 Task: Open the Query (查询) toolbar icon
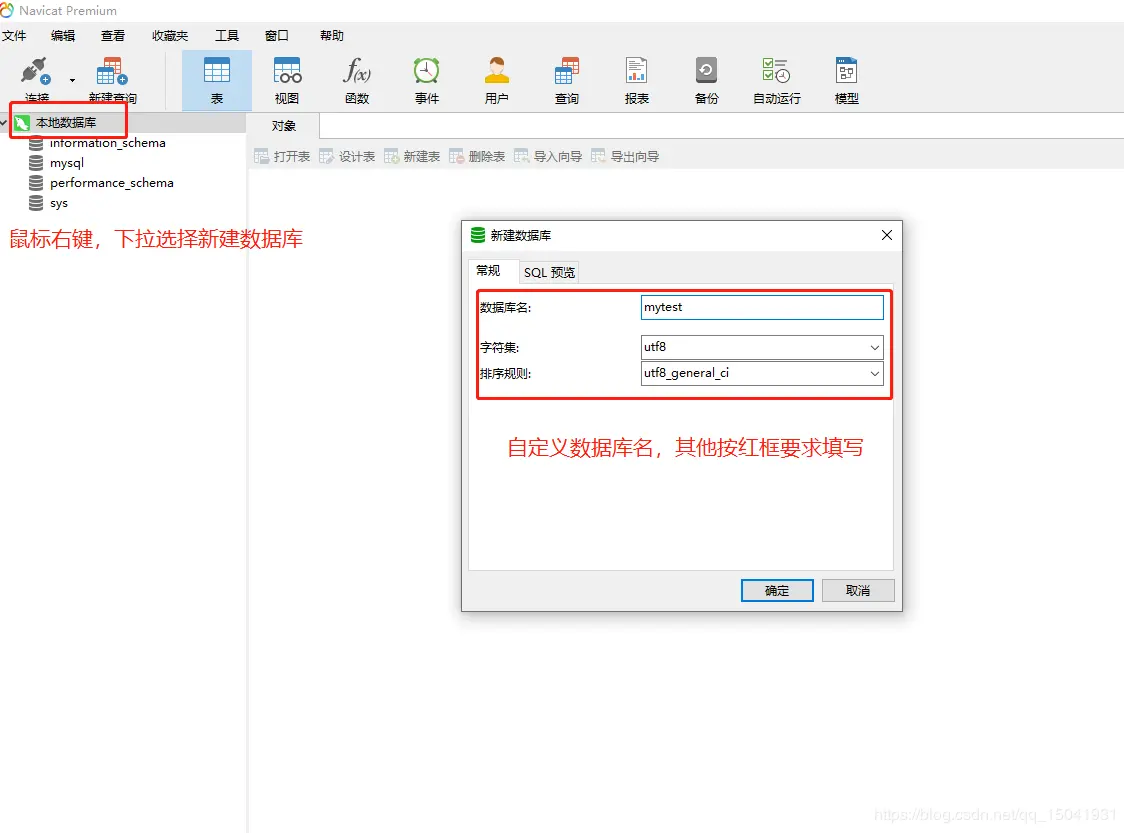[566, 80]
